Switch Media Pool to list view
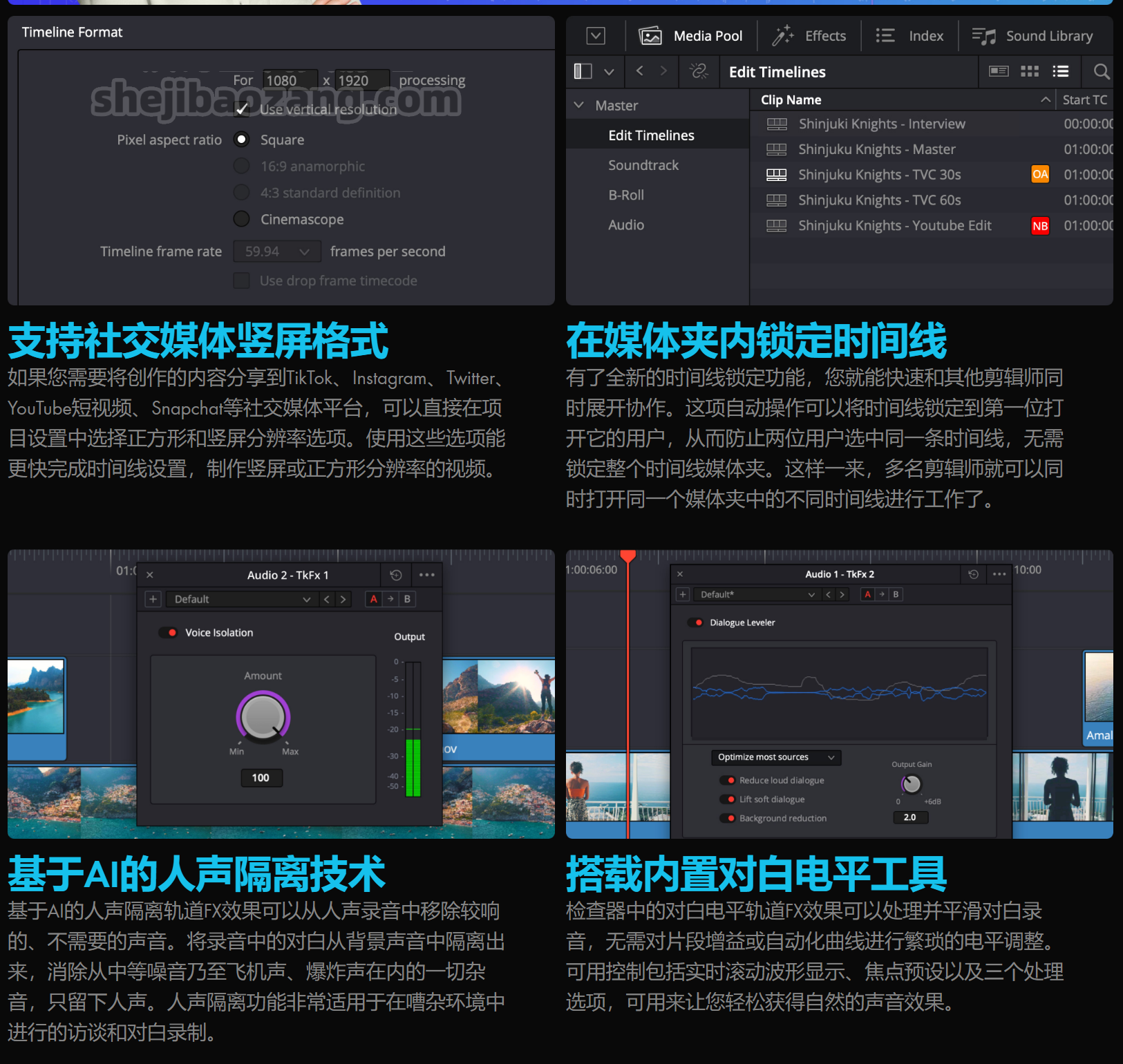 [x=1061, y=71]
